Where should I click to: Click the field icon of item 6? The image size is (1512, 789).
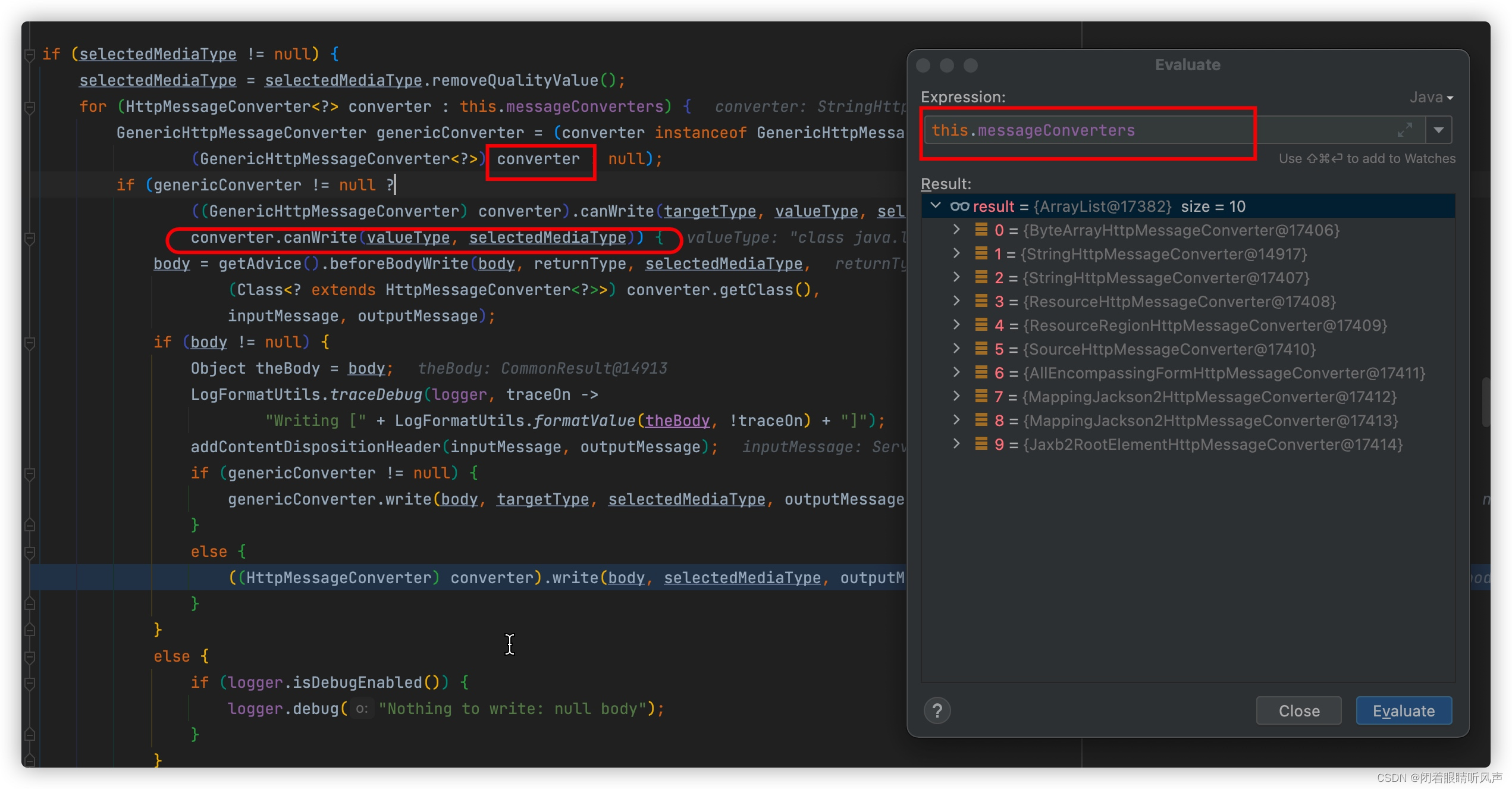pyautogui.click(x=981, y=372)
